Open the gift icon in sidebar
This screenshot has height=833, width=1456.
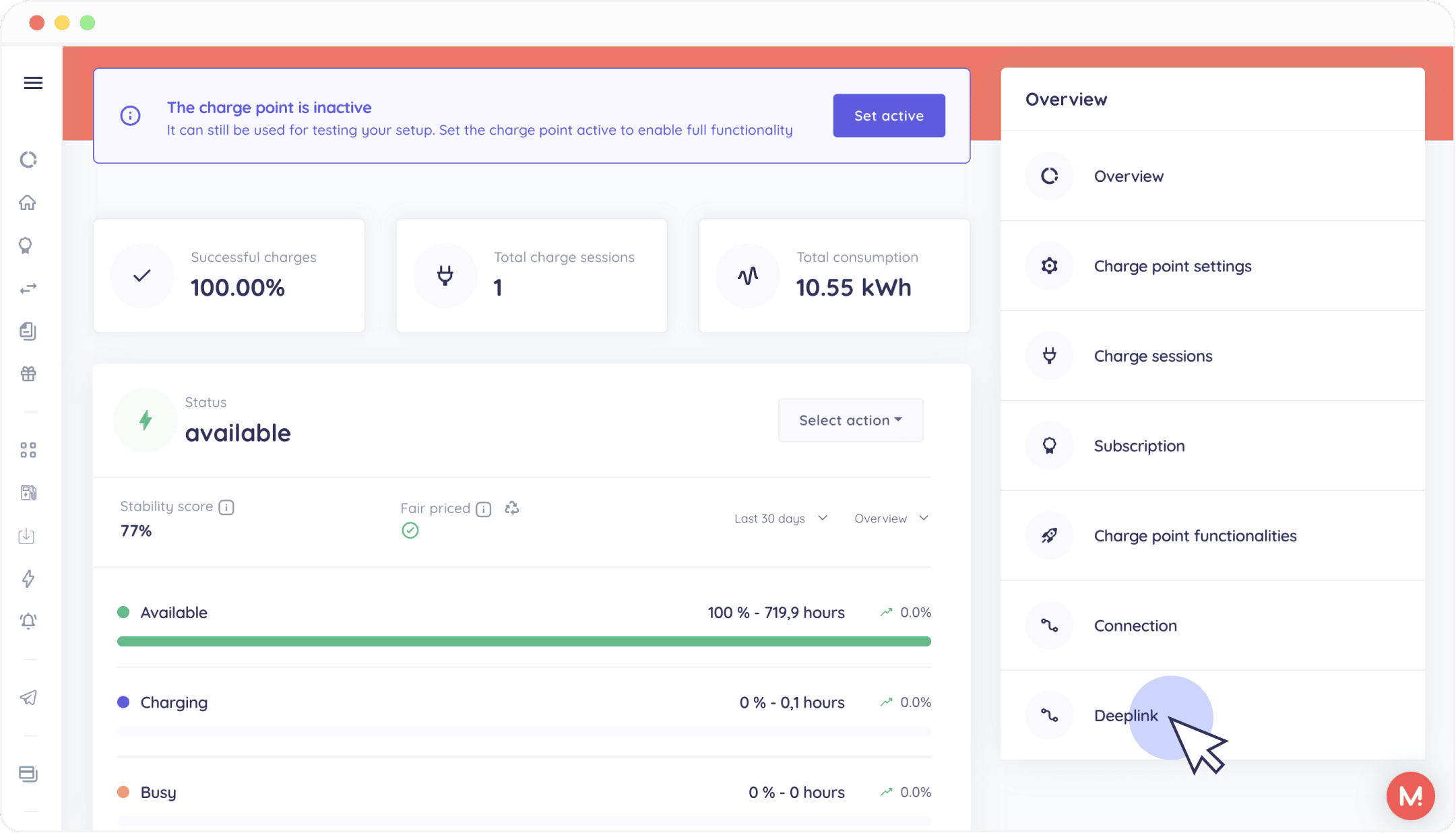pos(28,374)
